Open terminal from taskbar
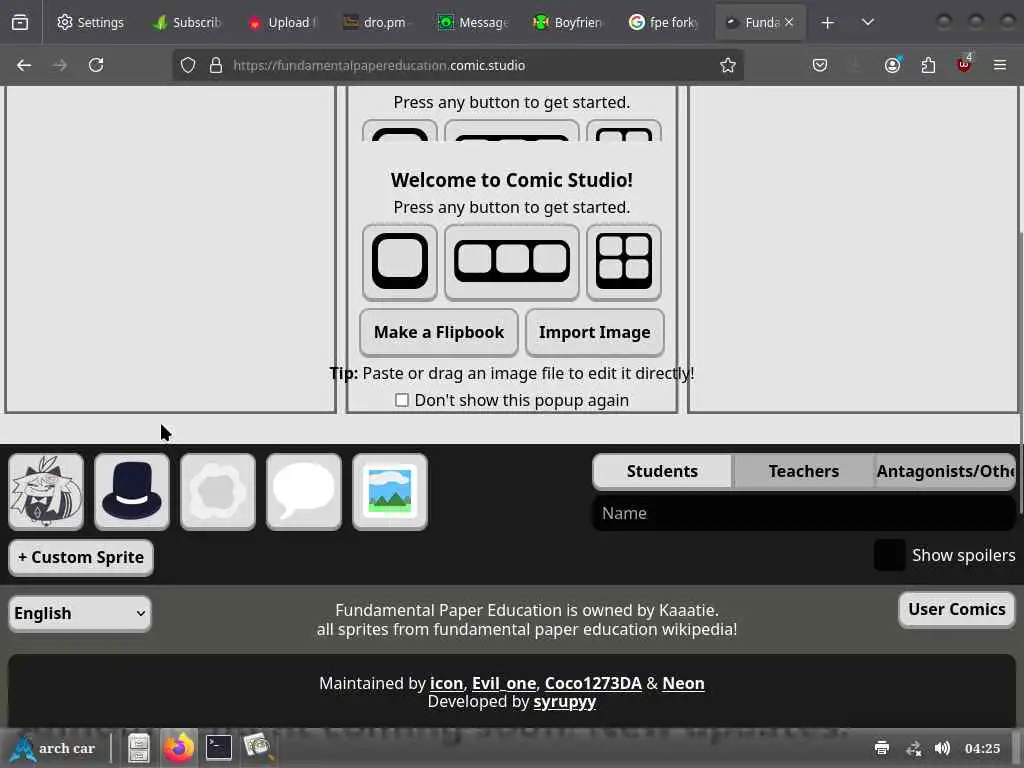Viewport: 1024px width, 768px height. pyautogui.click(x=219, y=748)
